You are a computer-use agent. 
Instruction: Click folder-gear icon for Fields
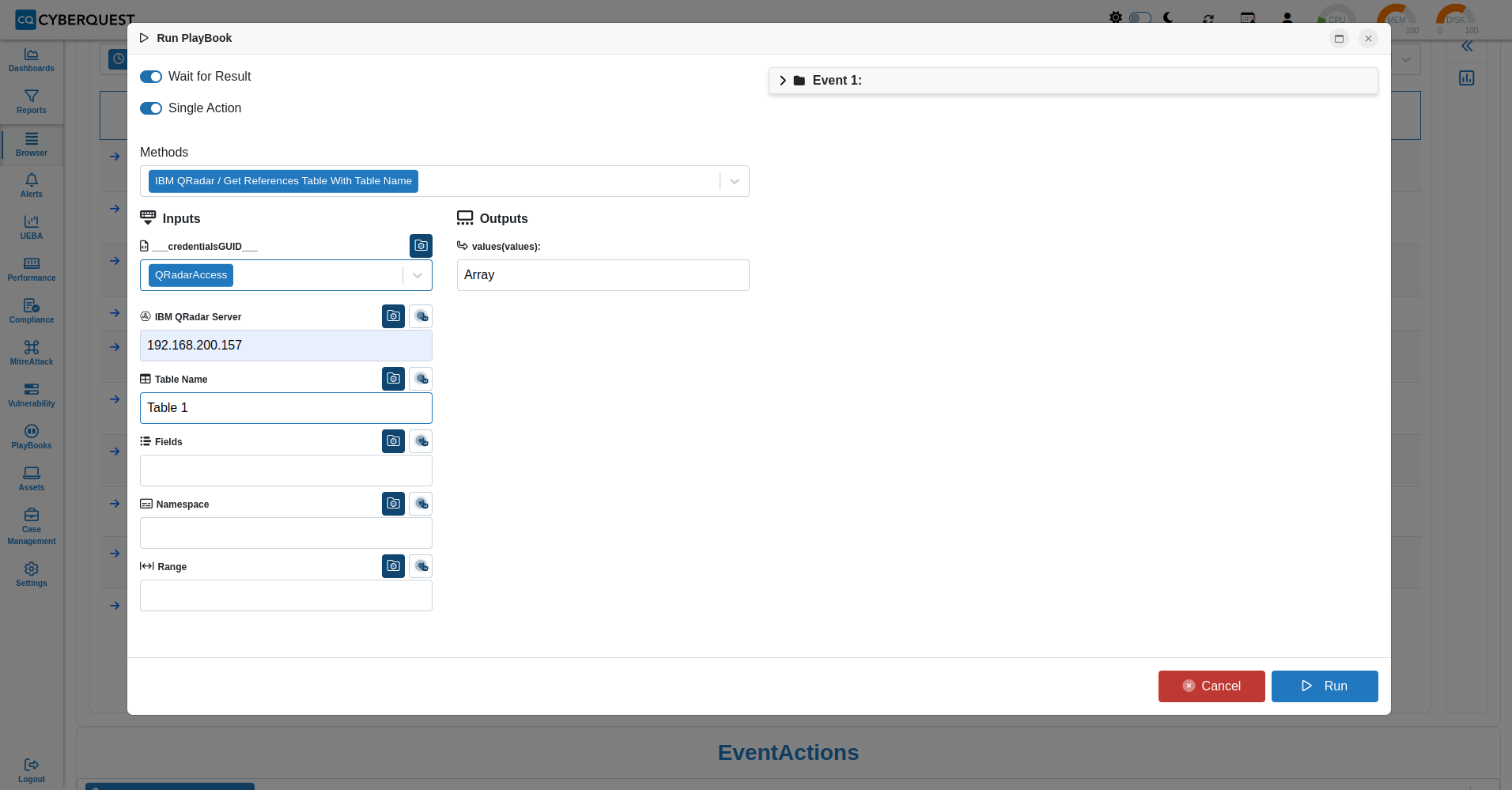[393, 441]
